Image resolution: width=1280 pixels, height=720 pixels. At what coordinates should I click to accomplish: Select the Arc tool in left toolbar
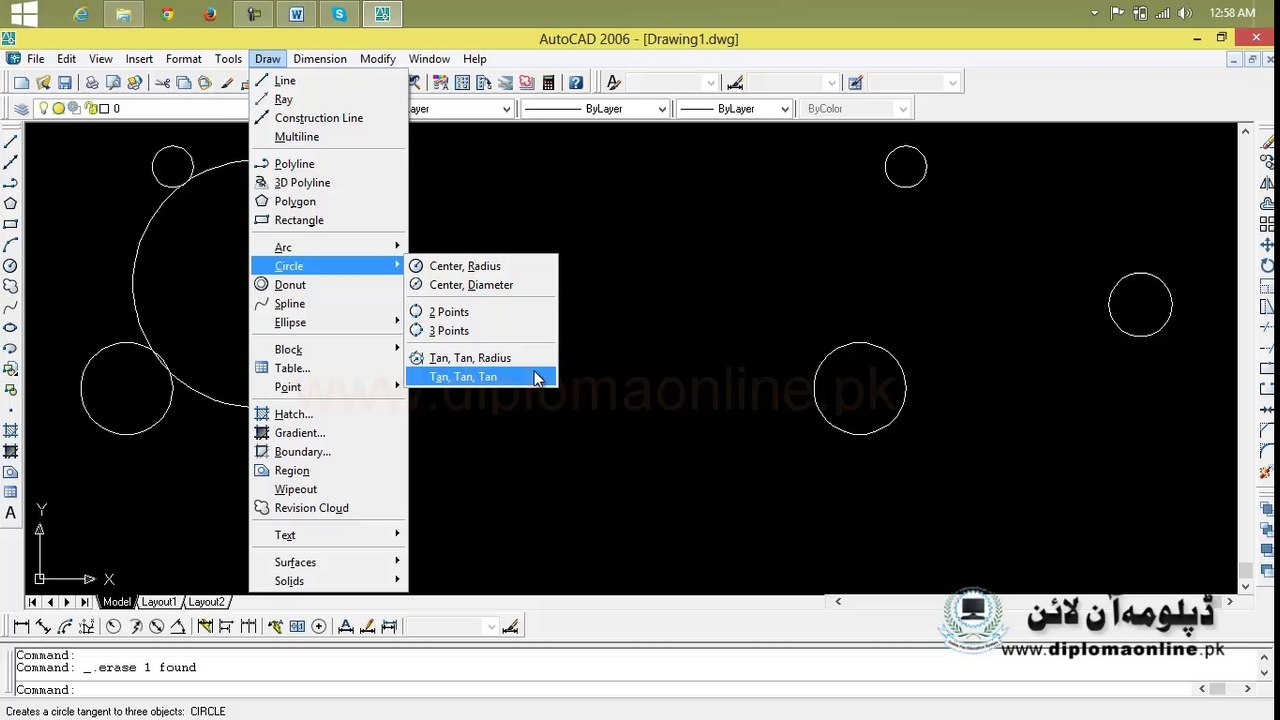click(x=11, y=245)
